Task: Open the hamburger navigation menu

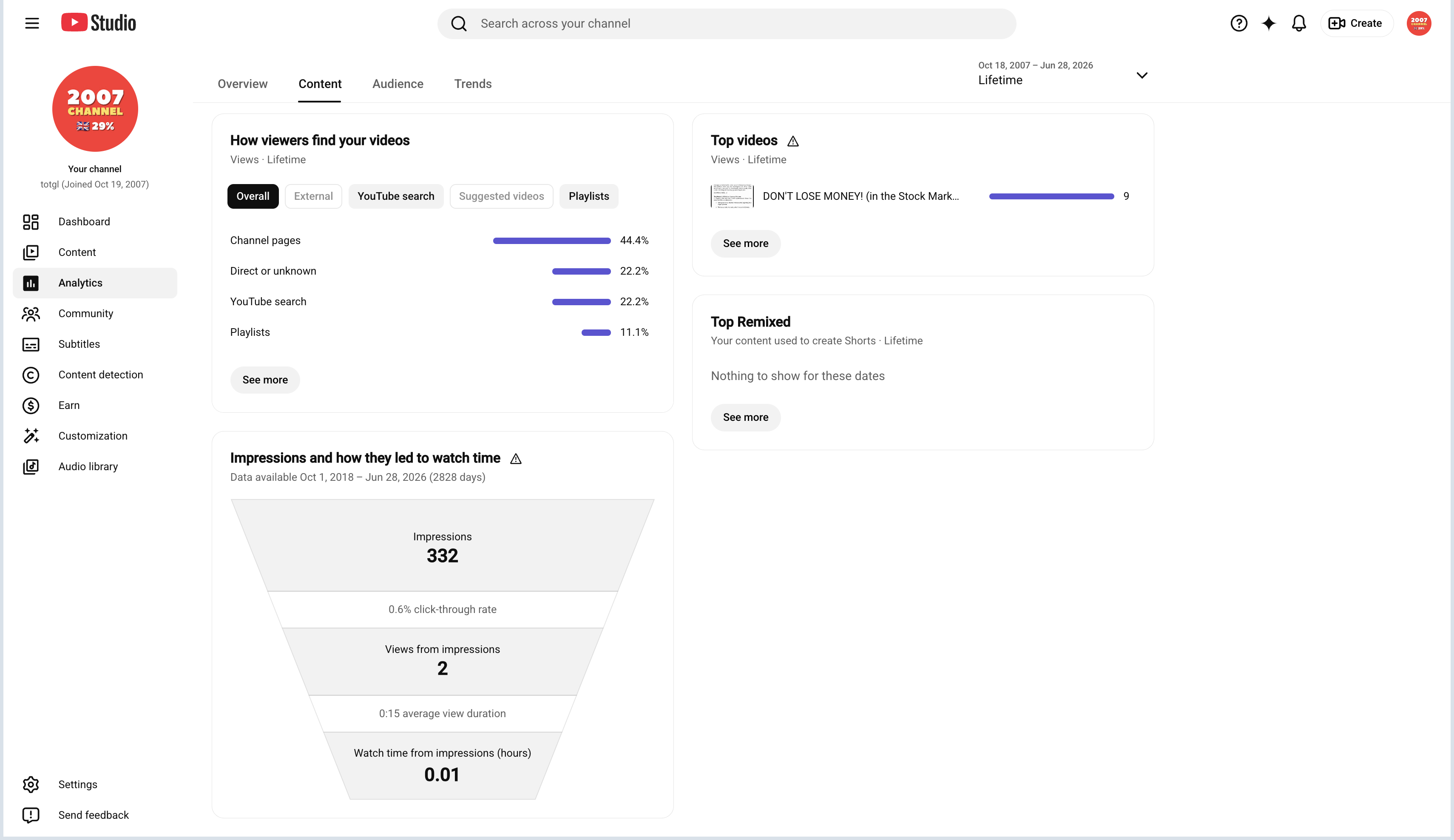Action: click(32, 23)
